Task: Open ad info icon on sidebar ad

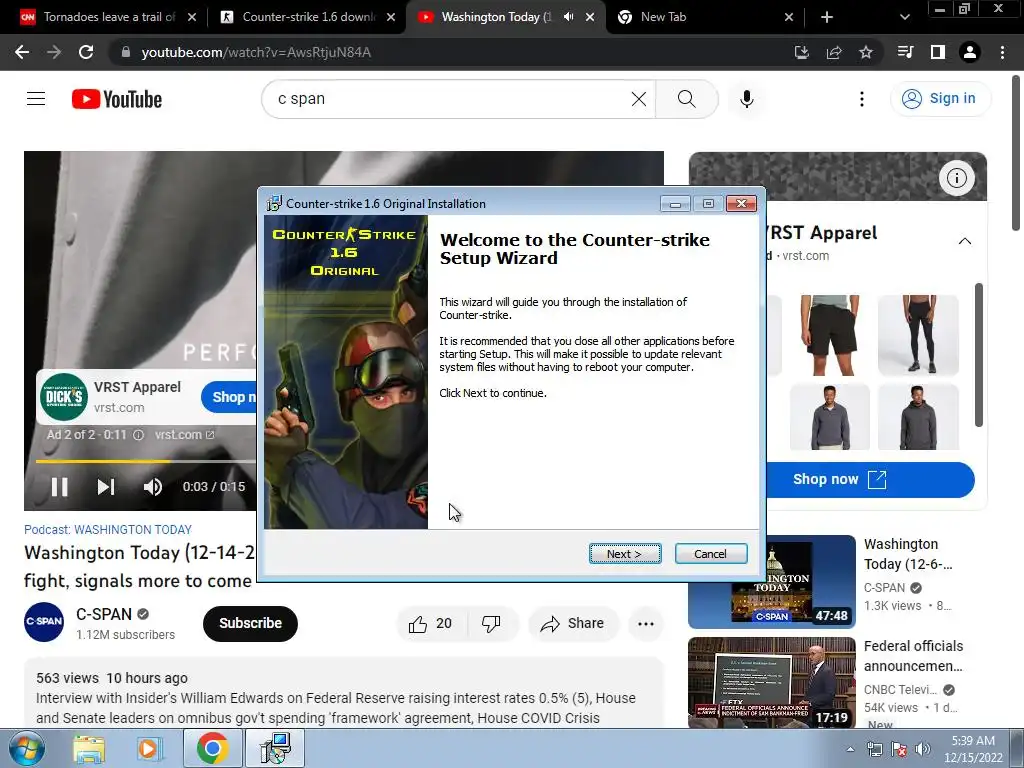Action: (957, 178)
